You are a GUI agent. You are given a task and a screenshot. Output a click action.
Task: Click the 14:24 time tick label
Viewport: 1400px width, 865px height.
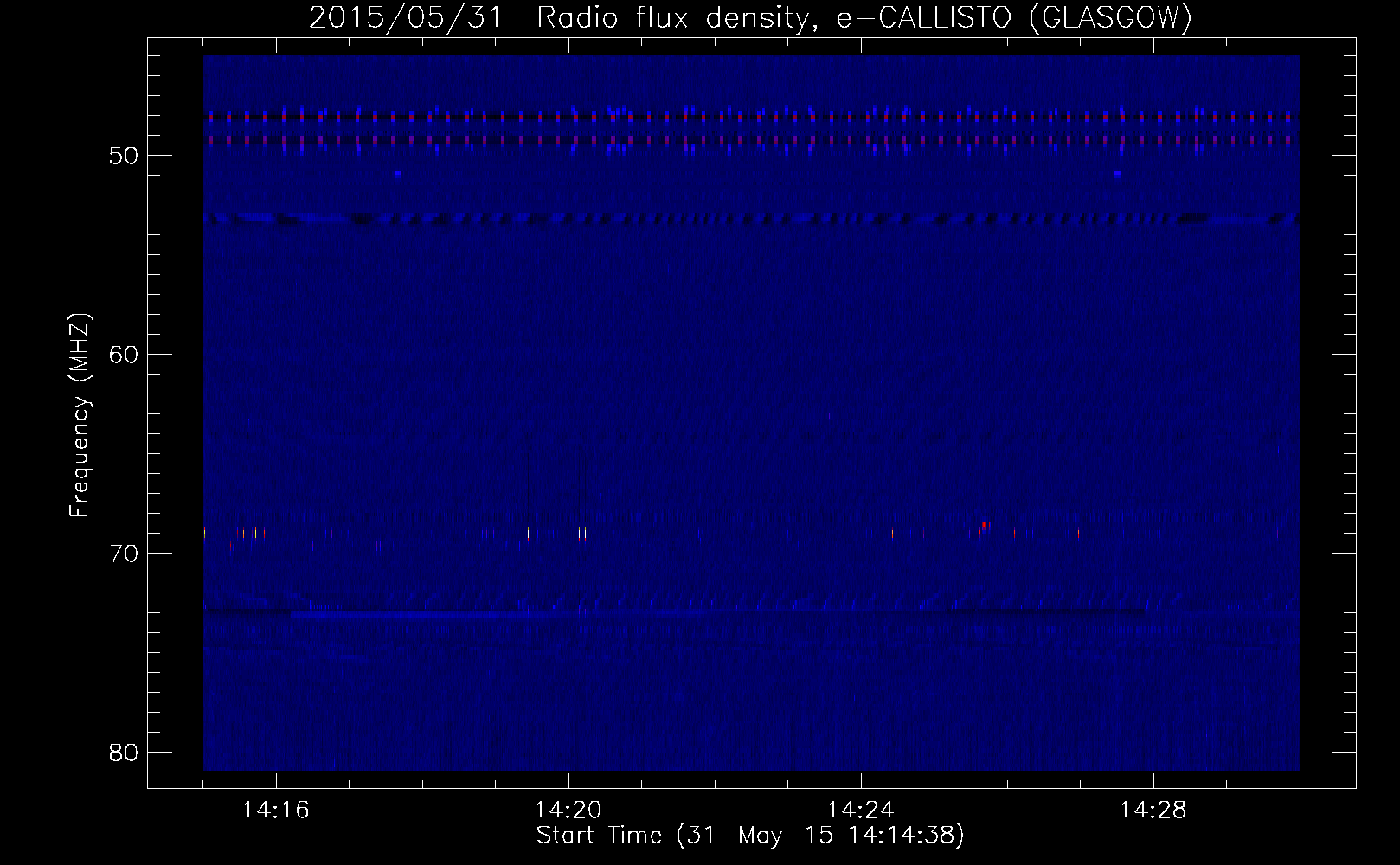(861, 811)
